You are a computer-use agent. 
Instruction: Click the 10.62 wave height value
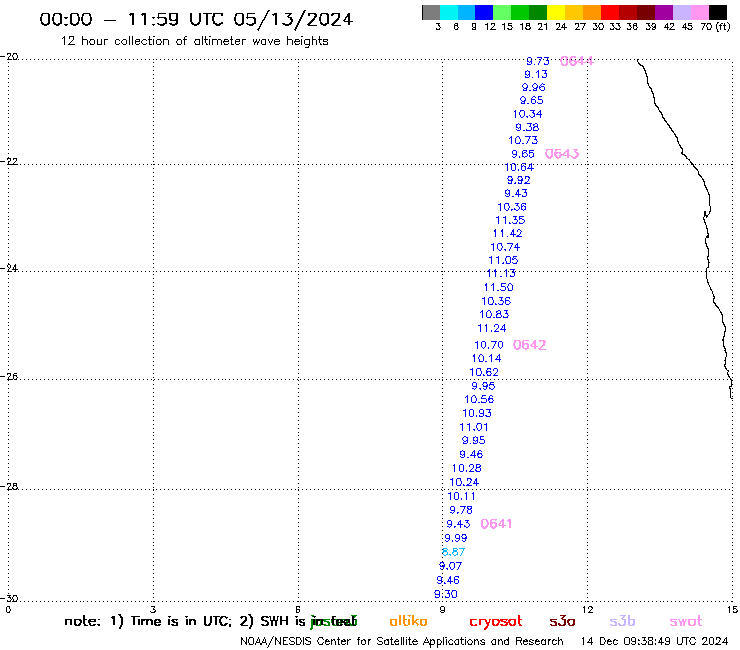pyautogui.click(x=484, y=372)
